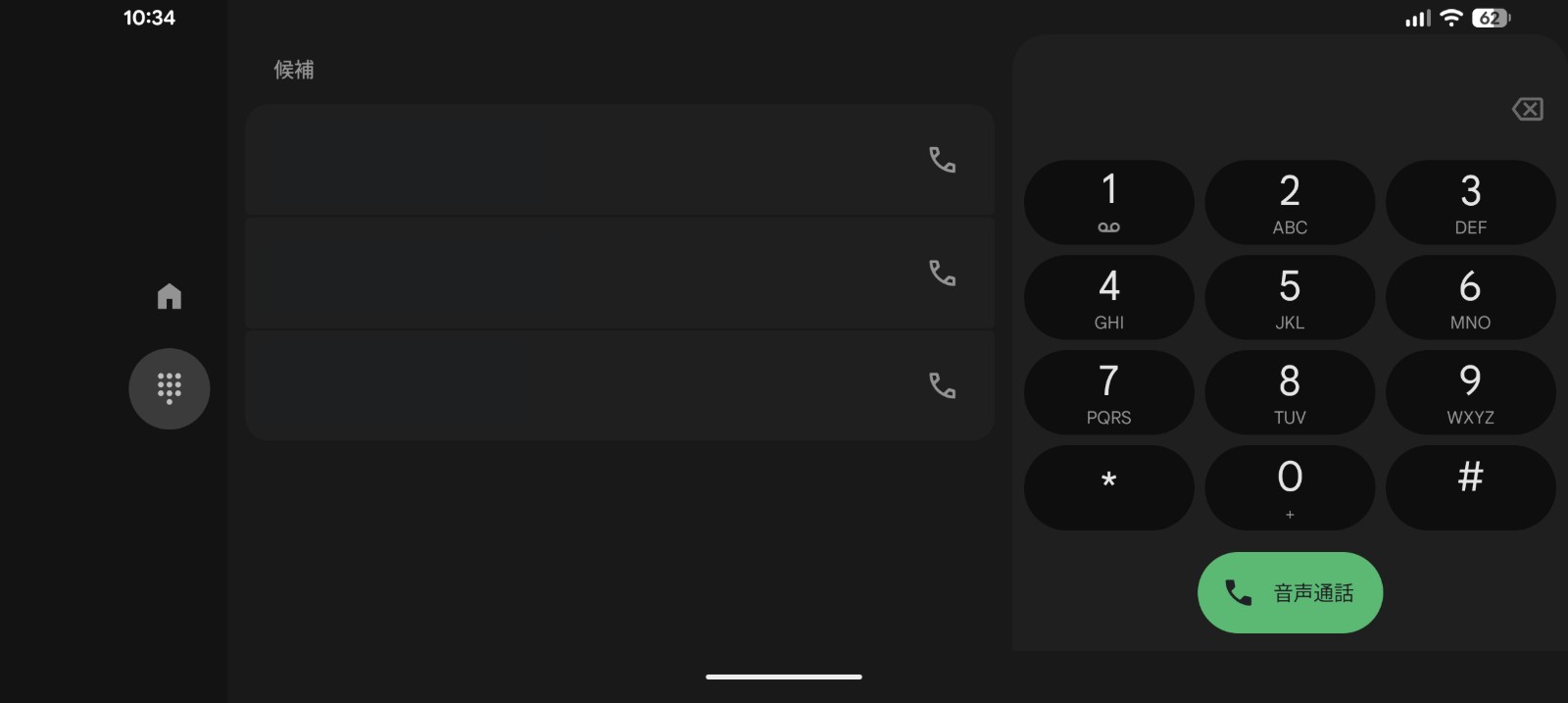1568x703 pixels.
Task: Call the first suggested contact
Action: pyautogui.click(x=942, y=160)
